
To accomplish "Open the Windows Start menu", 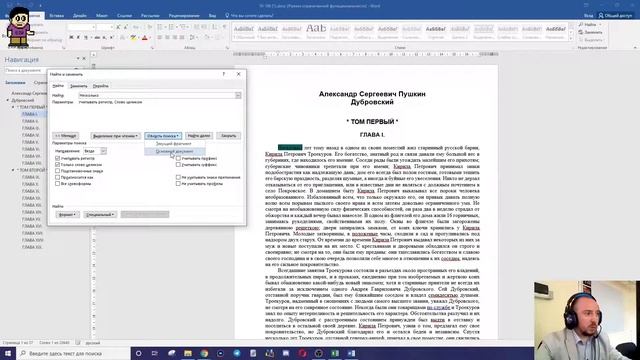I will pyautogui.click(x=7, y=353).
